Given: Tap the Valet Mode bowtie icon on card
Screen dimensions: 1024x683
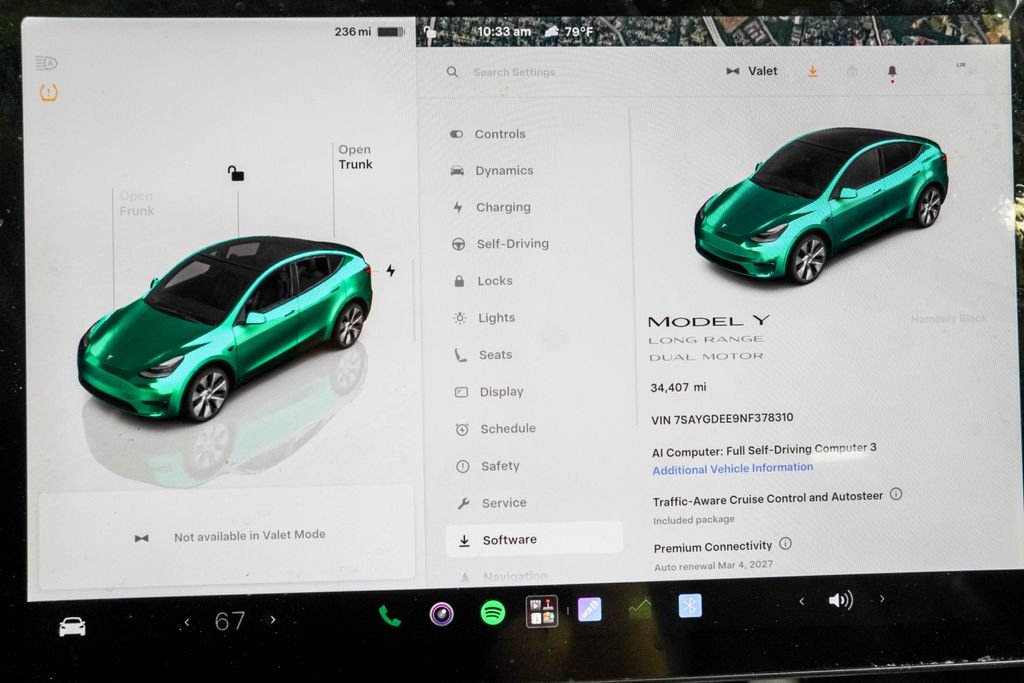Looking at the screenshot, I should tap(141, 538).
